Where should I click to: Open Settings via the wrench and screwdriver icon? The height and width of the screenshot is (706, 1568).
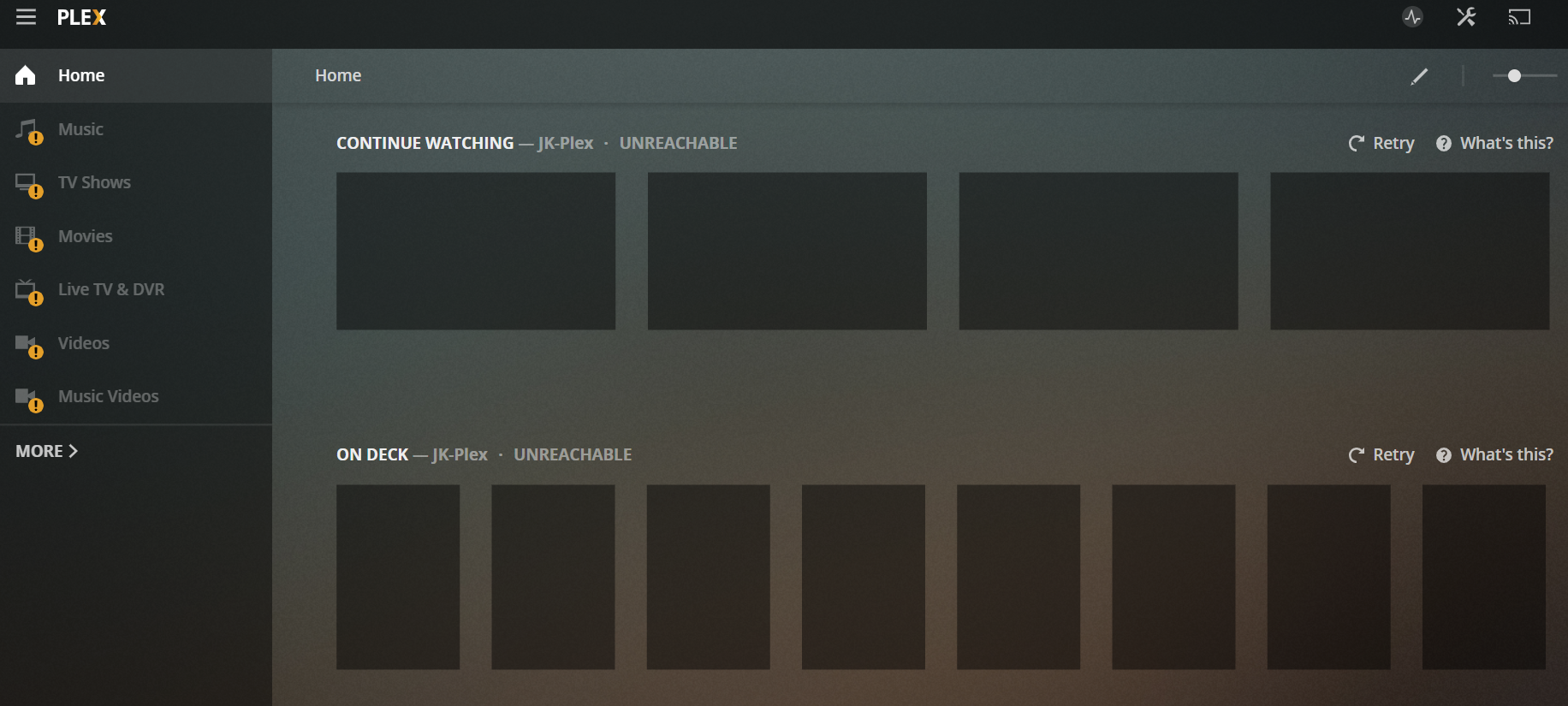[1466, 16]
